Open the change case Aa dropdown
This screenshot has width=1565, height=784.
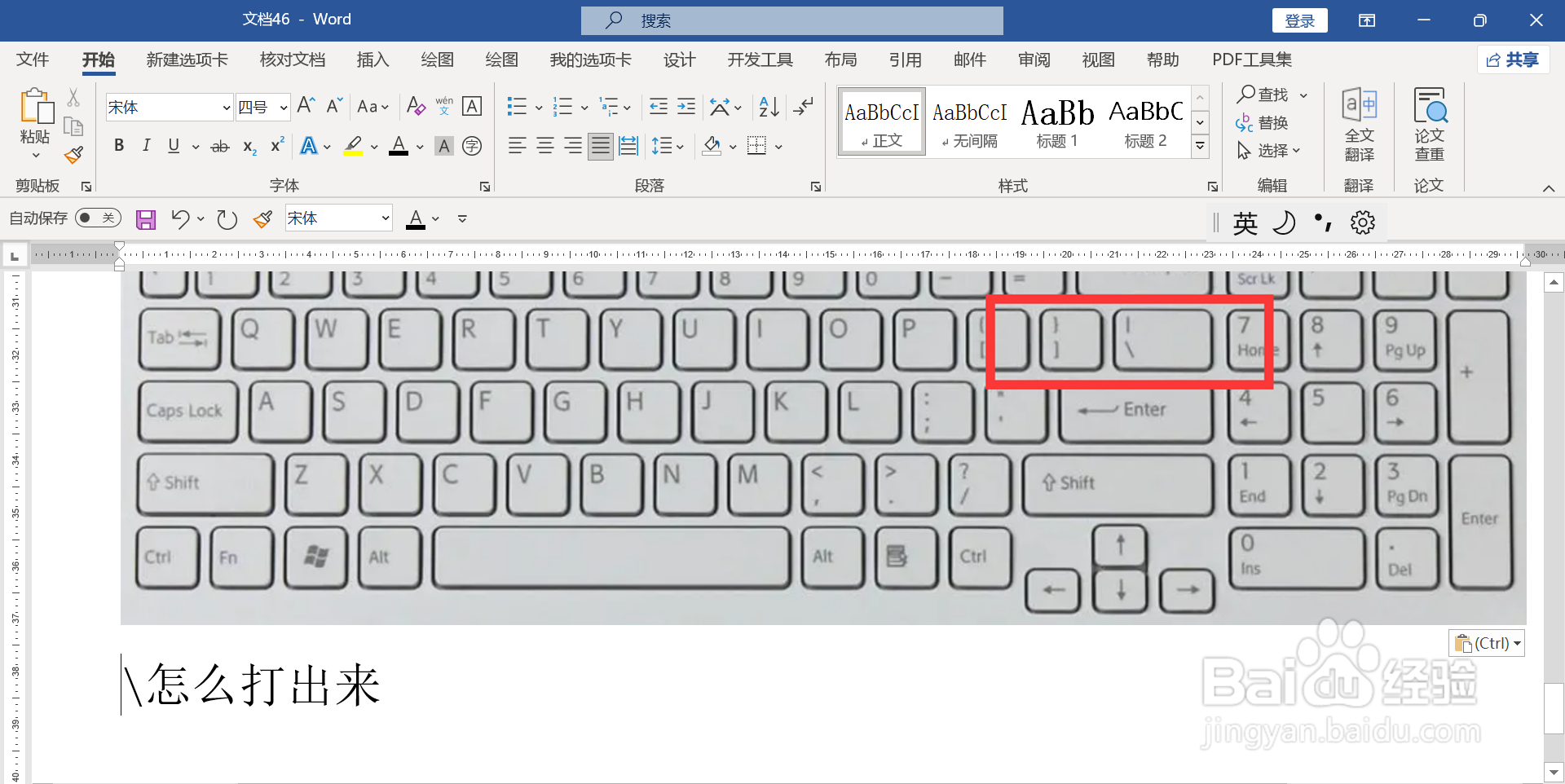(x=373, y=107)
